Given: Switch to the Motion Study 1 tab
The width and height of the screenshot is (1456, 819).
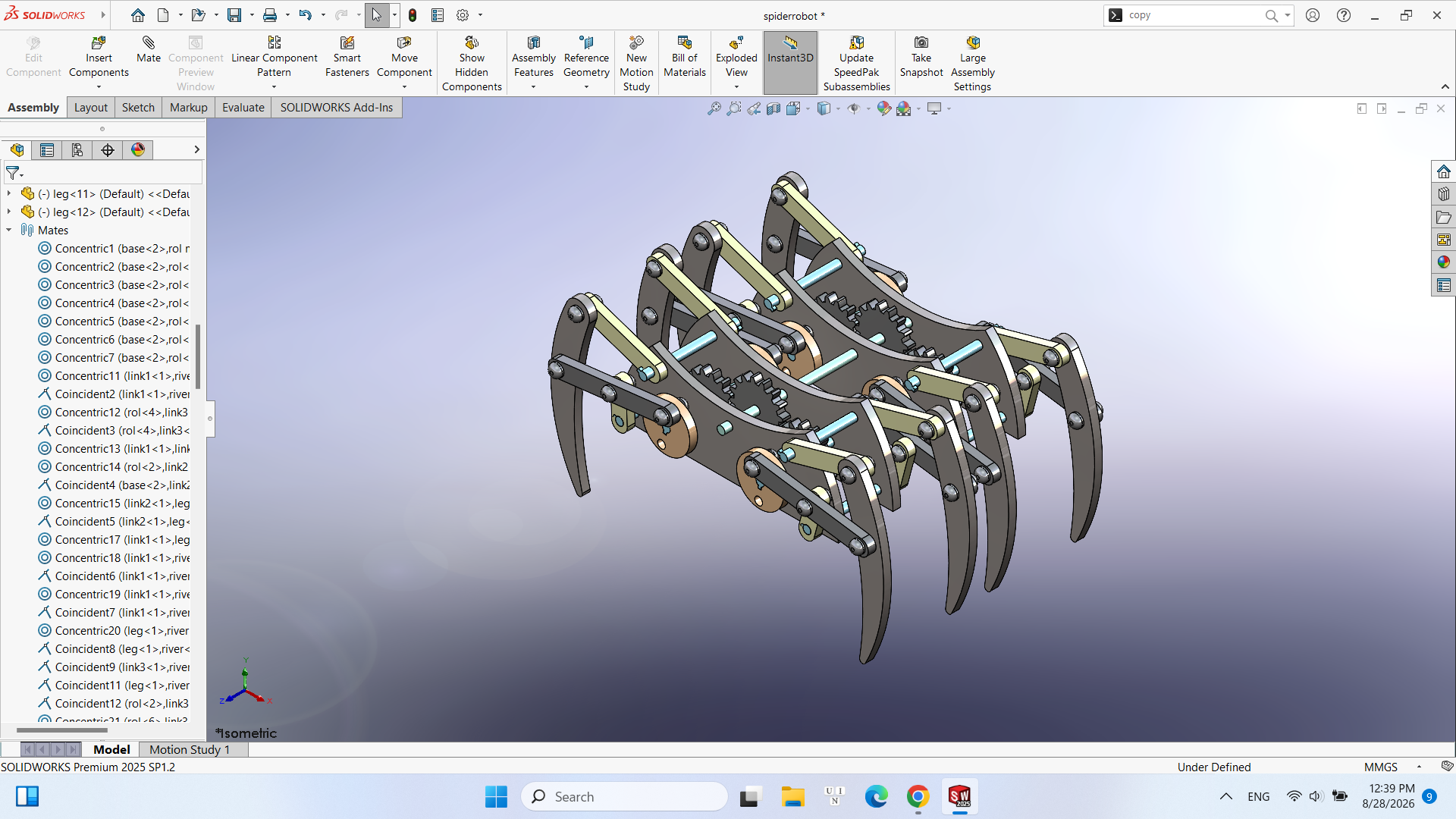Looking at the screenshot, I should point(190,749).
